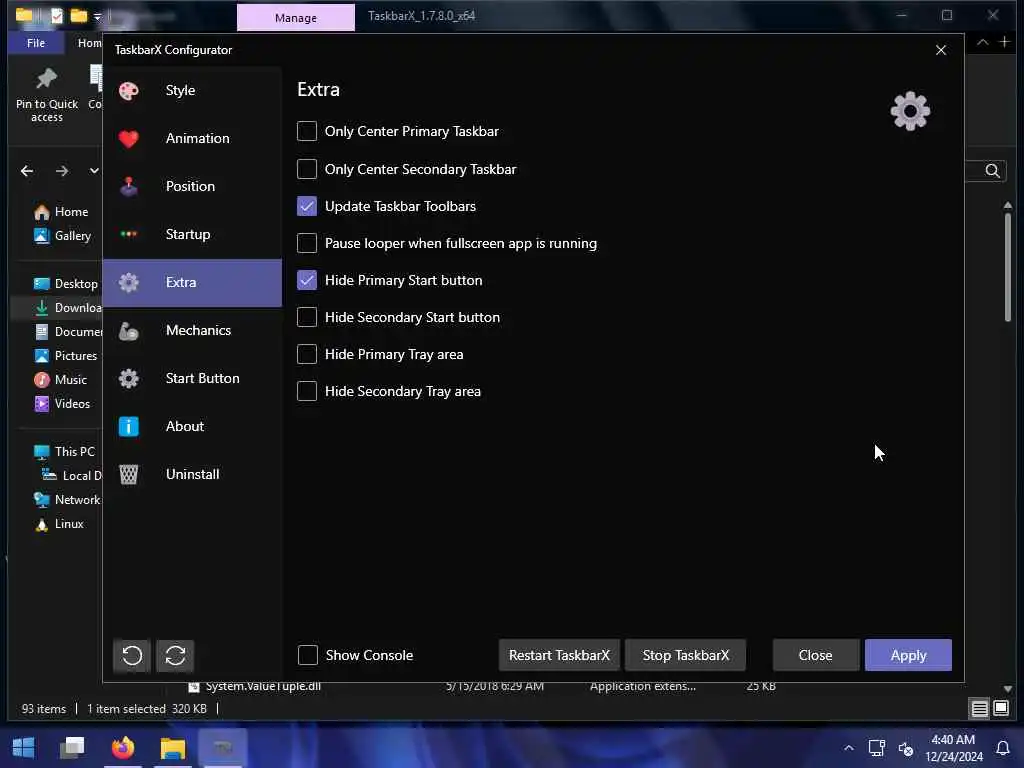Viewport: 1024px width, 768px height.
Task: Enable the Show Console checkbox
Action: pos(308,655)
